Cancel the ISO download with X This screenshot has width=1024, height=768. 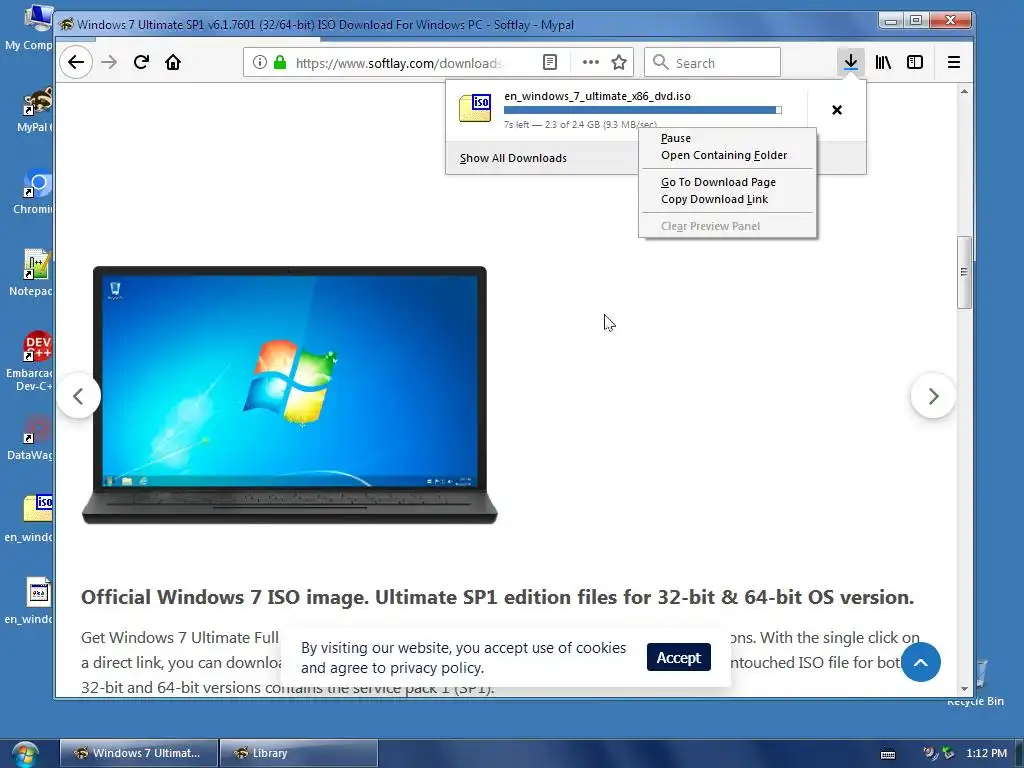(837, 110)
